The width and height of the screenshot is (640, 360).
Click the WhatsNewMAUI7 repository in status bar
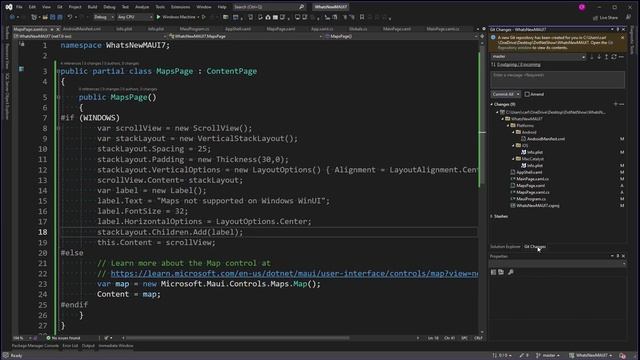[x=591, y=356]
